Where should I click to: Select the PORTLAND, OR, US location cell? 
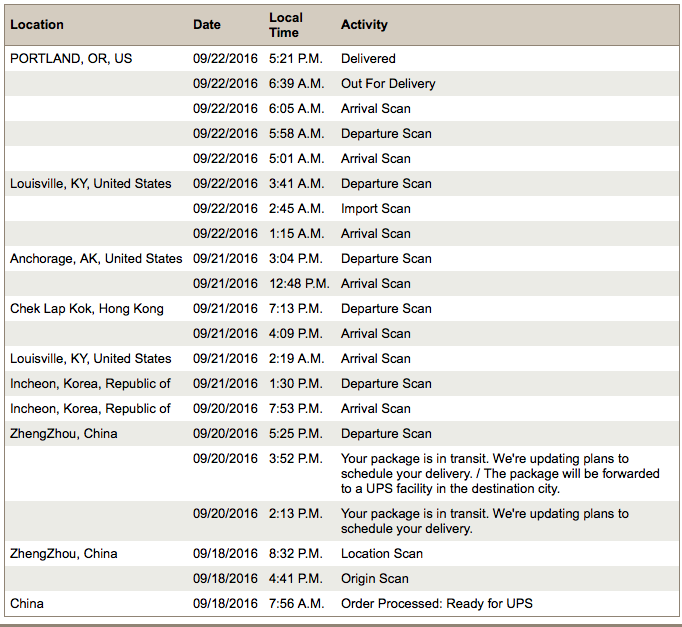[x=71, y=59]
